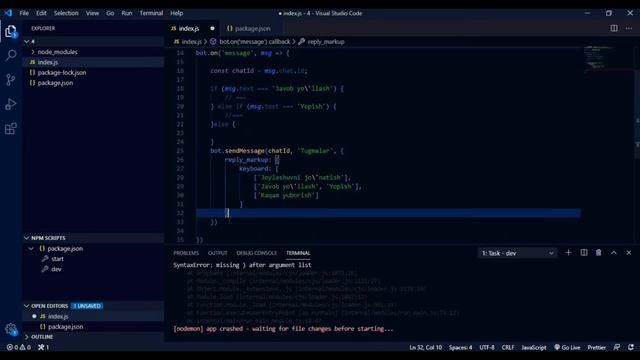This screenshot has width=640, height=360.
Task: Switch to the index.js editor tab
Action: 189,28
